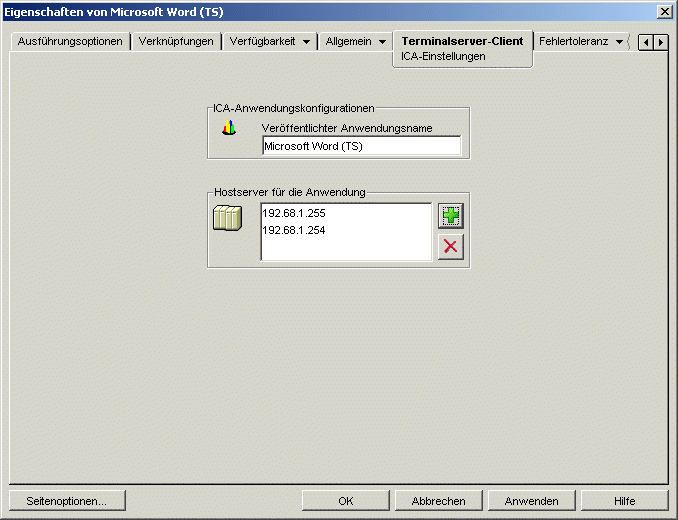Open the Allgemein tab dropdown arrow
Screen dimensions: 678x520
(382, 42)
